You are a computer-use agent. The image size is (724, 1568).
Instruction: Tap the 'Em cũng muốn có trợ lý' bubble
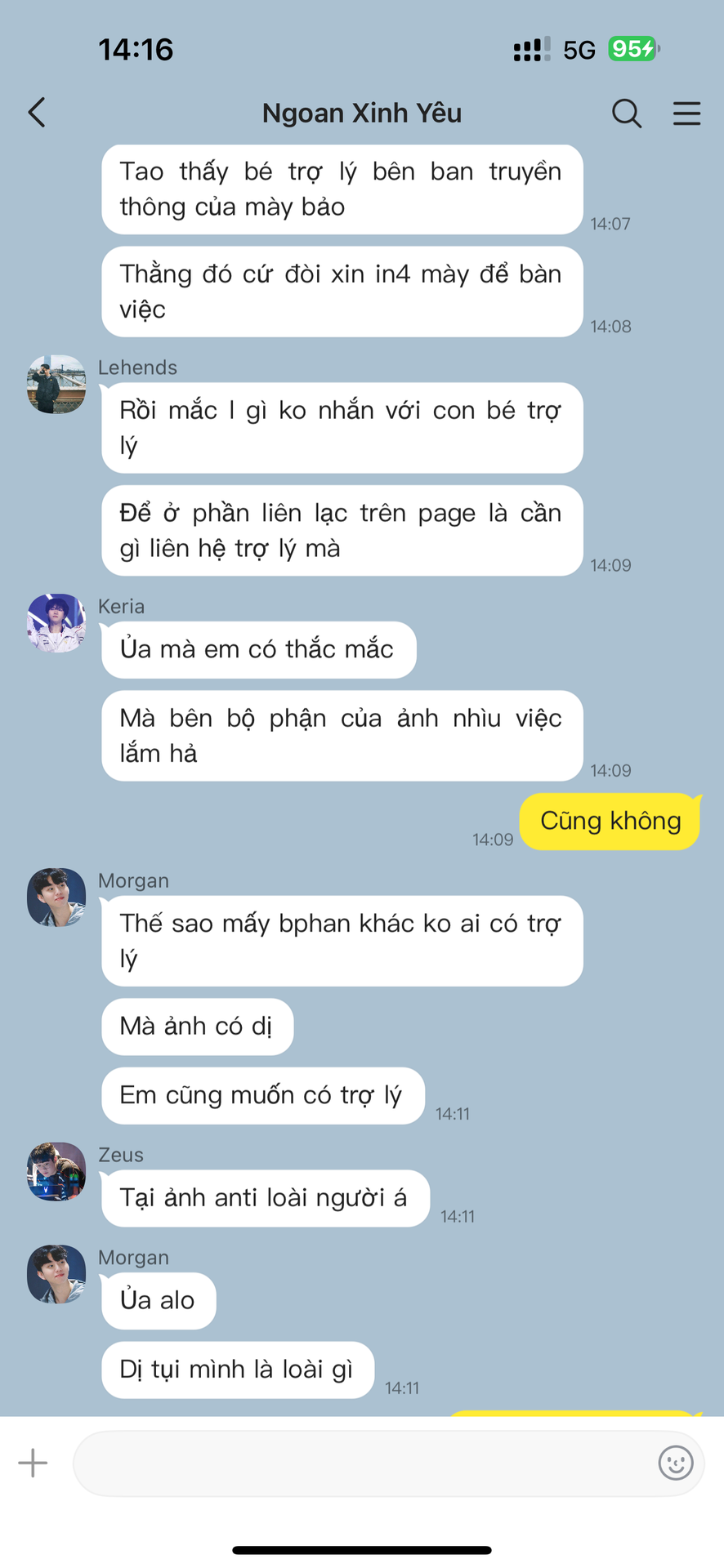263,1095
